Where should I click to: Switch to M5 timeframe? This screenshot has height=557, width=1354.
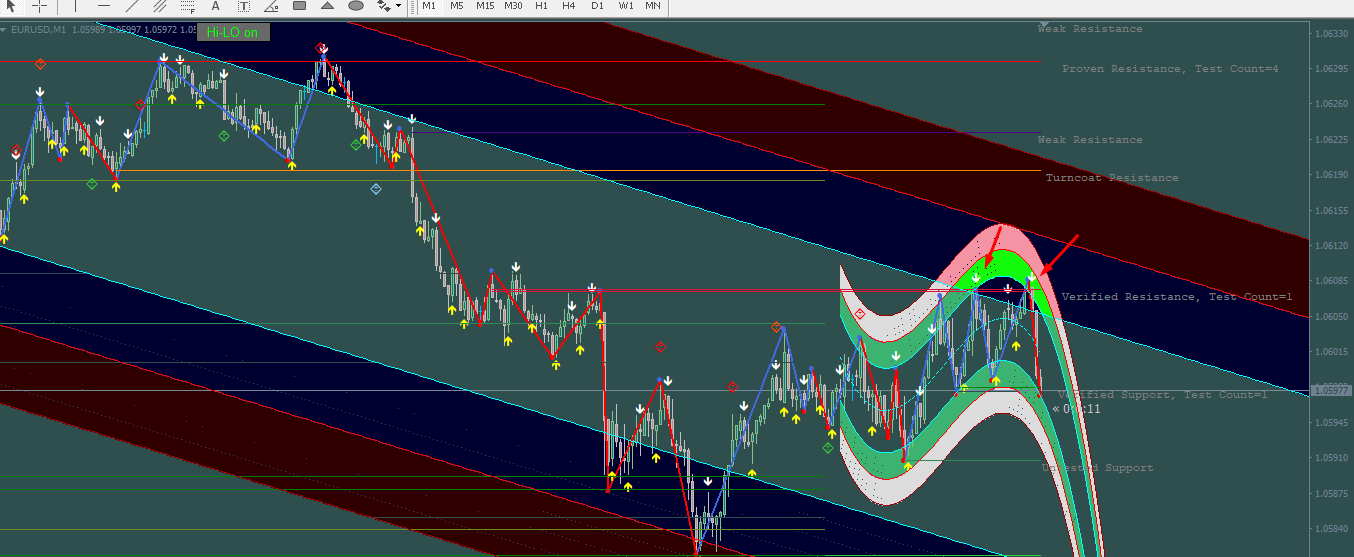click(x=457, y=6)
